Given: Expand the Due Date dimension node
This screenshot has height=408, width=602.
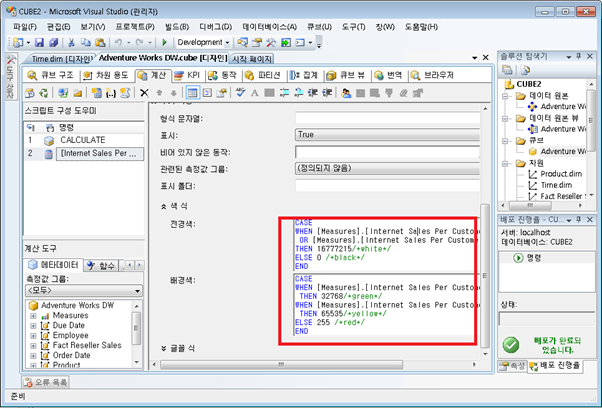Looking at the screenshot, I should (x=33, y=326).
